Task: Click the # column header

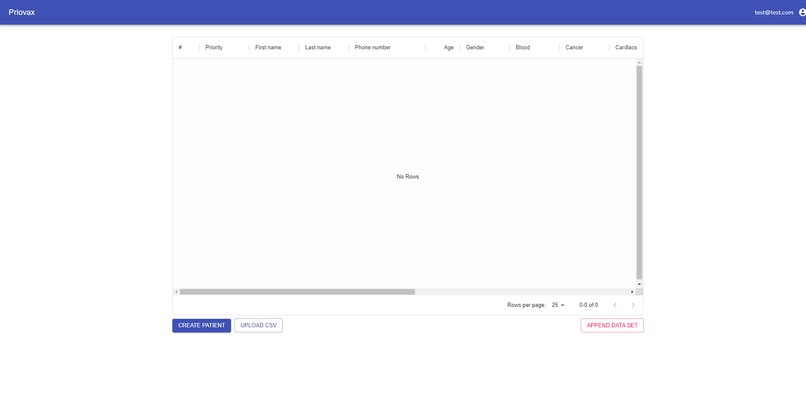Action: tap(180, 47)
